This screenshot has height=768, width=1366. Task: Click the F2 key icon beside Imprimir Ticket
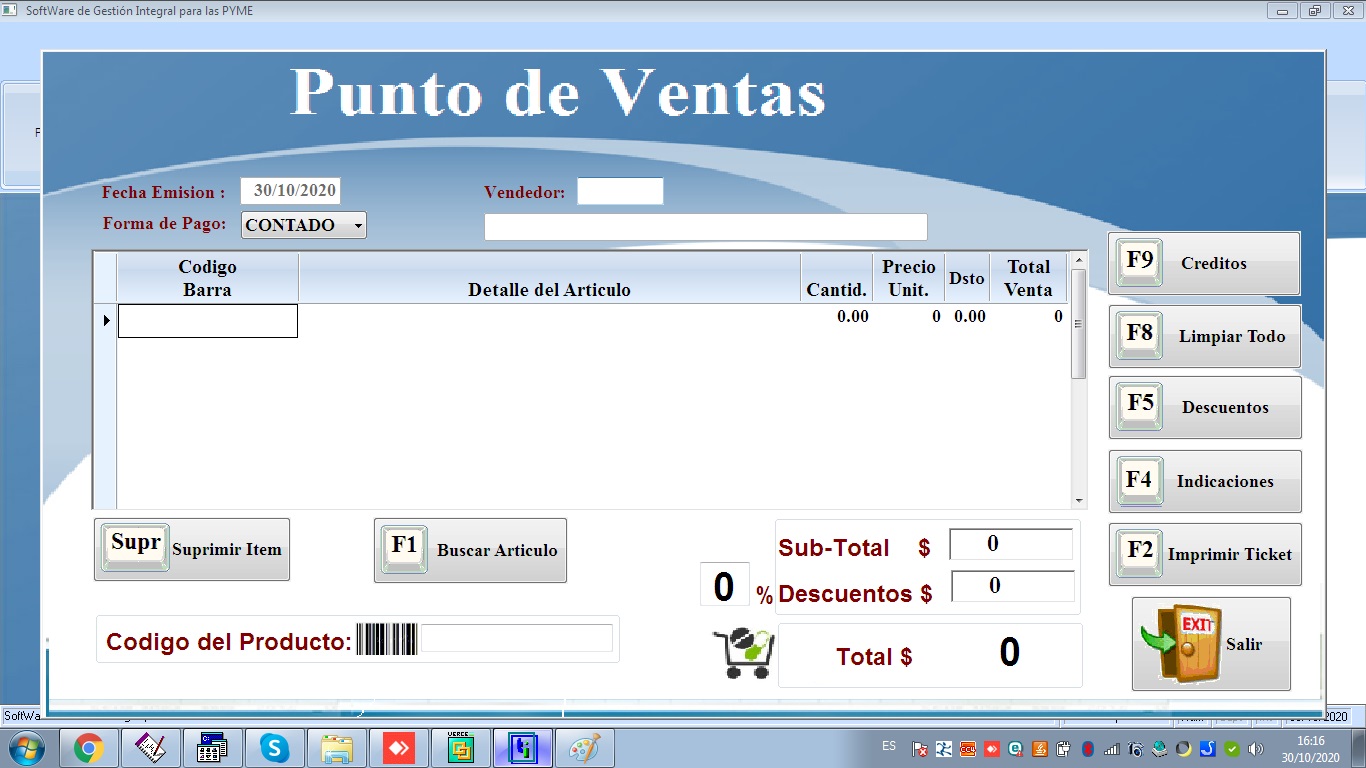(1140, 553)
